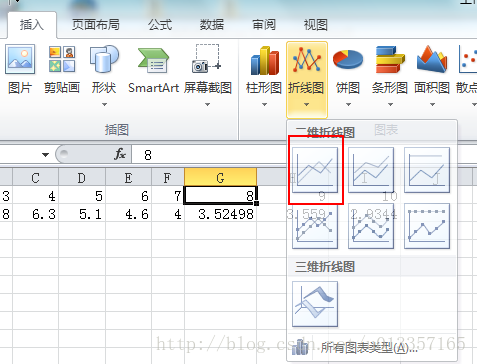This screenshot has height=364, width=477.
Task: Click the Screenshot (屏幕截图) camera icon
Action: [207, 59]
